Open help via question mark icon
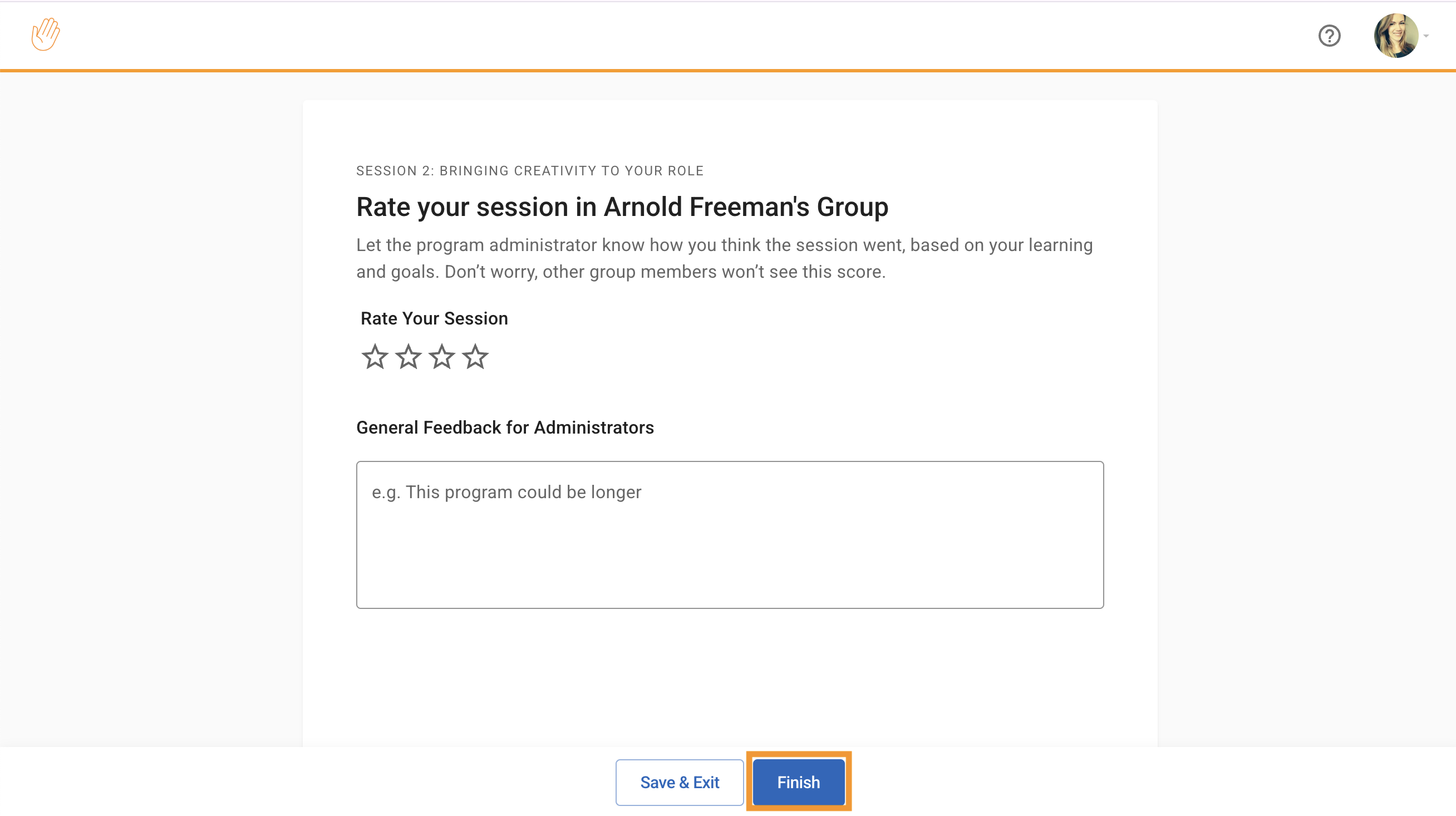1456x816 pixels. (1329, 36)
